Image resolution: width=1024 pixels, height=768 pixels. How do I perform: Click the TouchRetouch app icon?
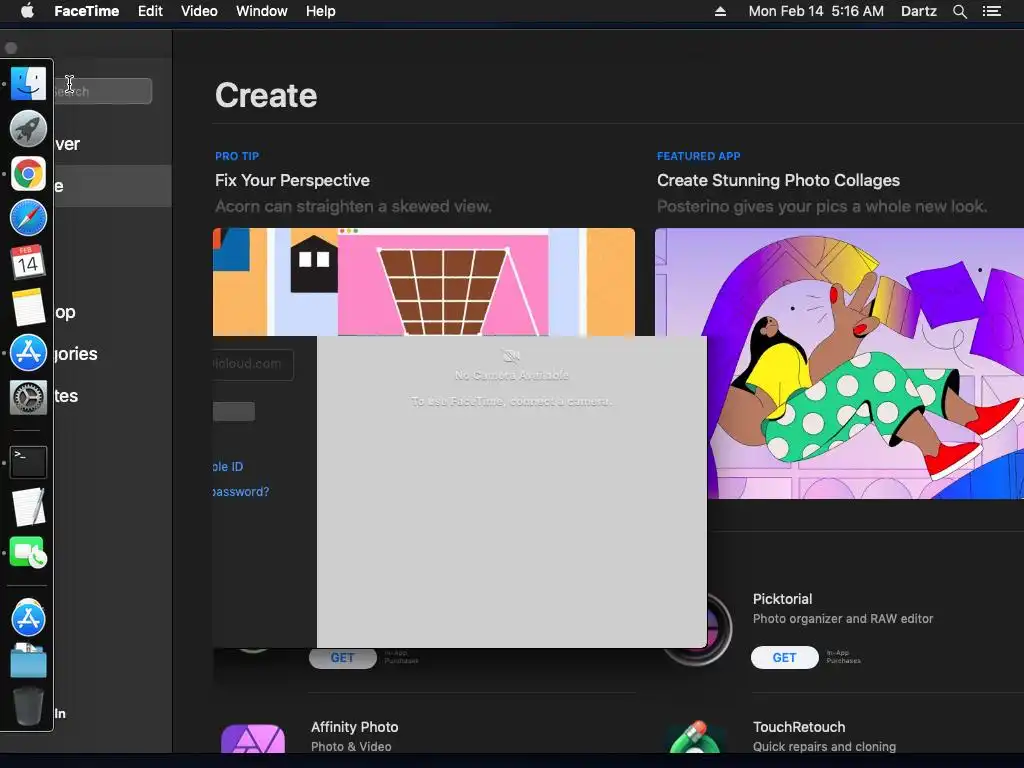tap(694, 737)
